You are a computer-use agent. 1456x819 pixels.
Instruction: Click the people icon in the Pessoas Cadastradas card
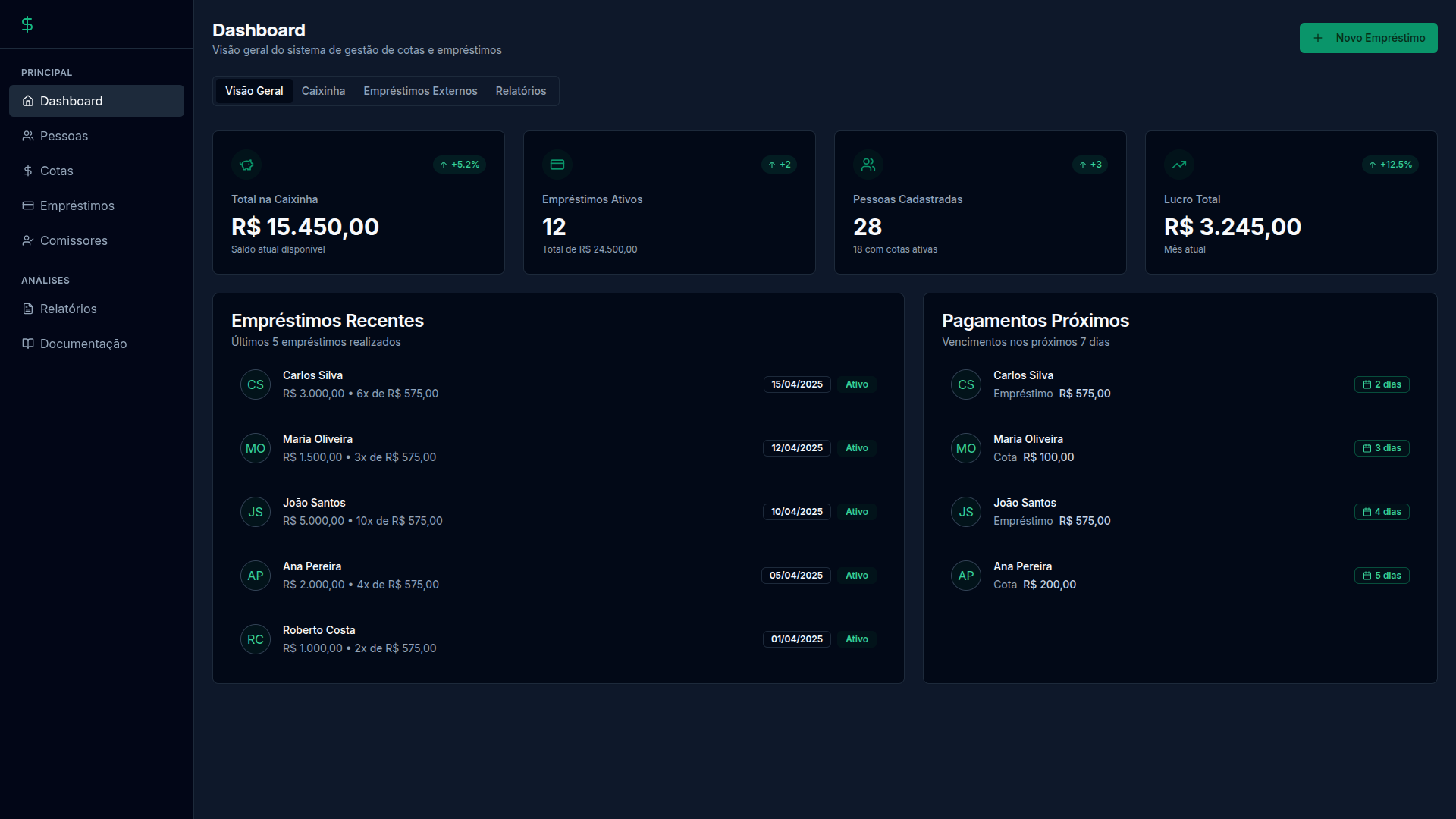coord(868,165)
